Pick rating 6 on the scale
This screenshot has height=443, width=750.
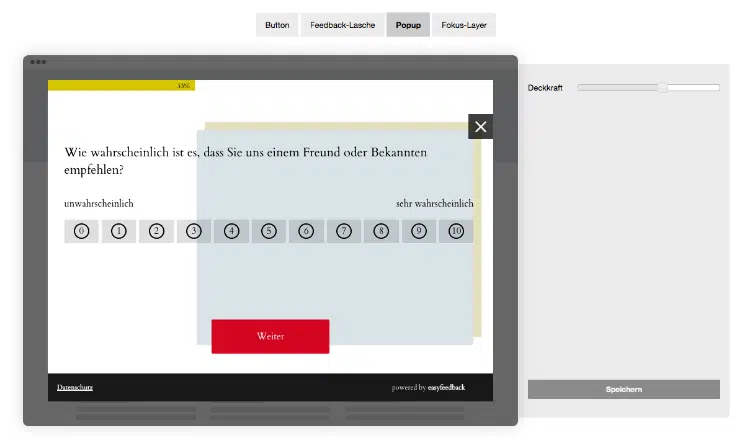pos(306,231)
